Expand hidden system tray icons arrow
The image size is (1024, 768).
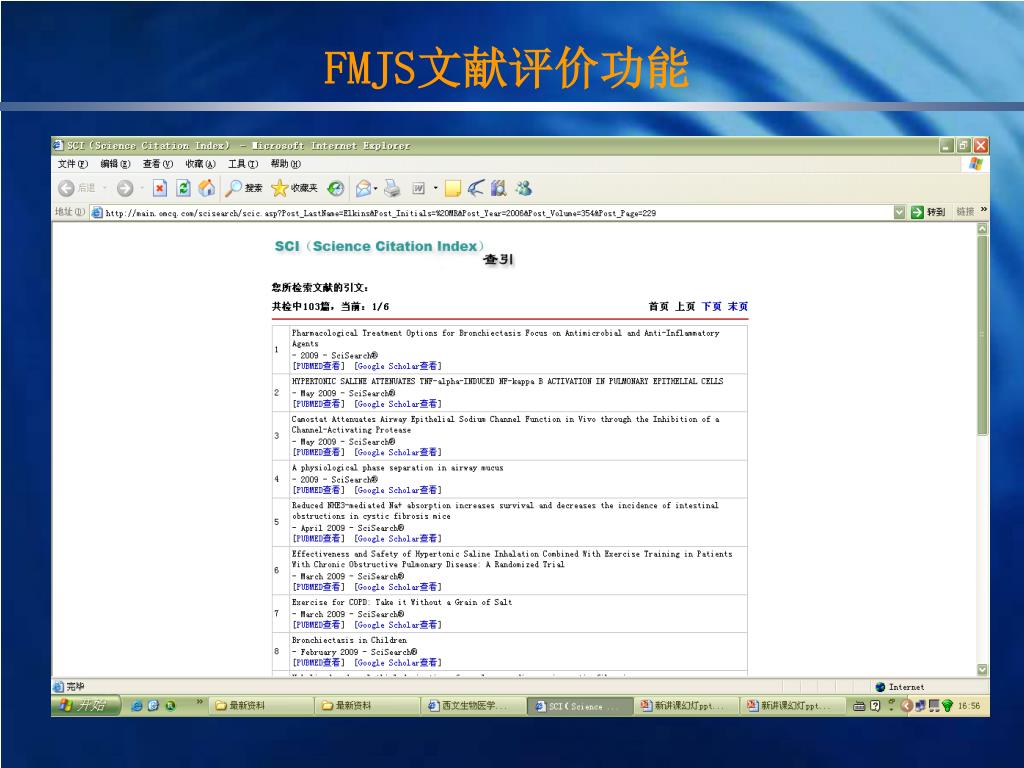tap(906, 706)
